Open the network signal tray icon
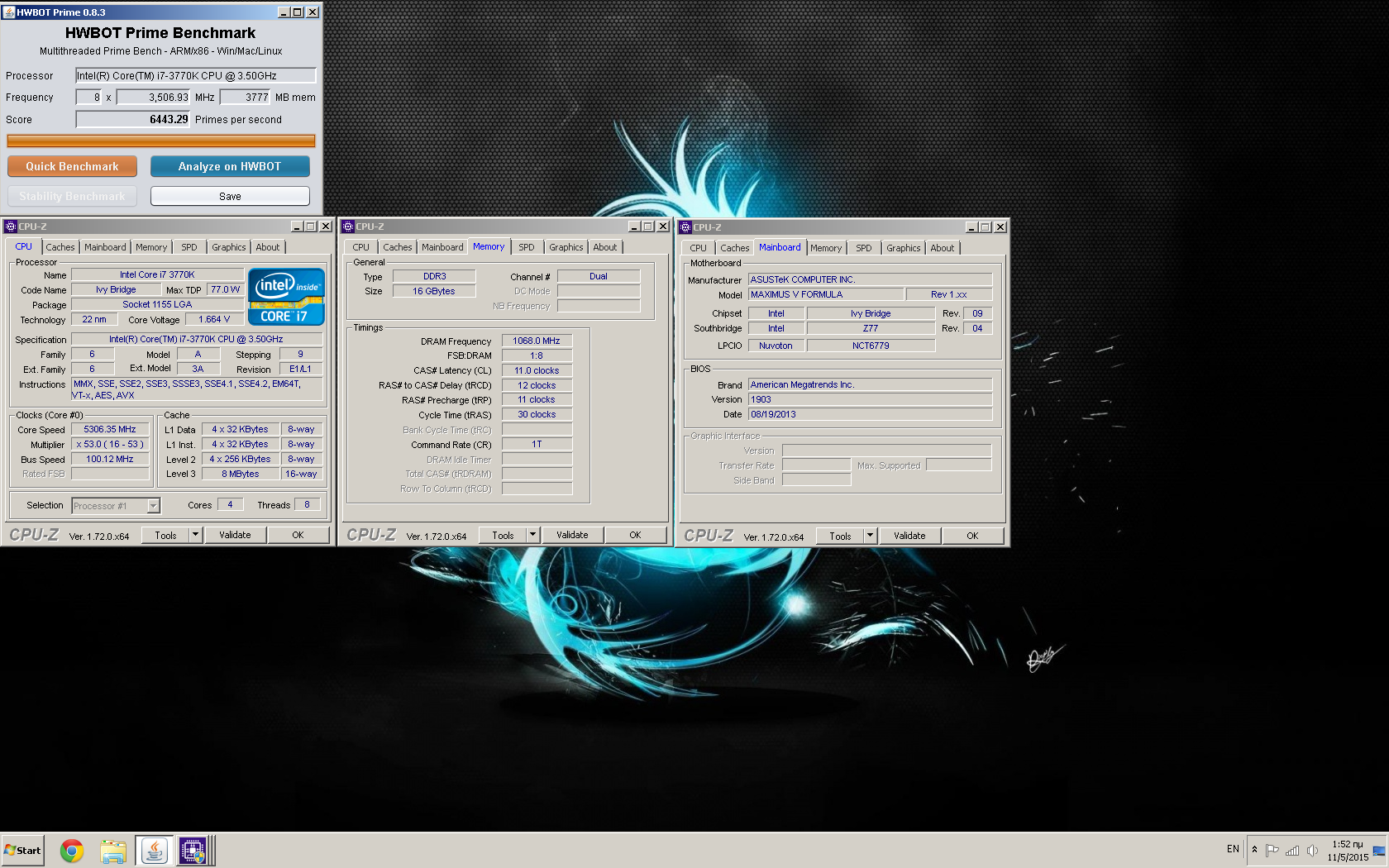The width and height of the screenshot is (1389, 868). [1292, 850]
